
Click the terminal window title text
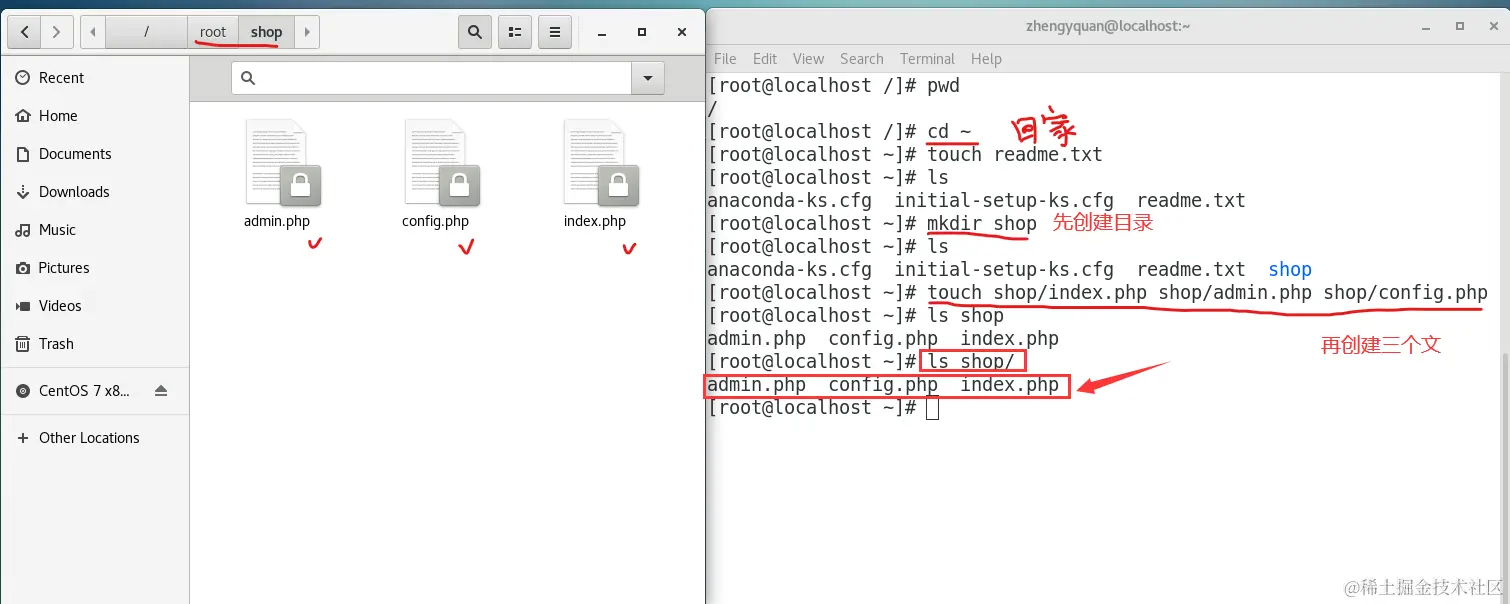pos(1108,26)
